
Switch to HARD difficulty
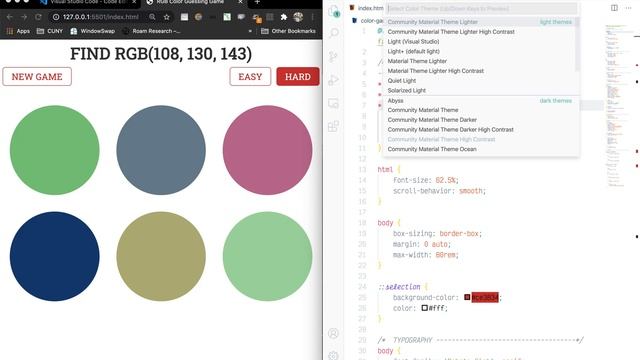click(298, 77)
